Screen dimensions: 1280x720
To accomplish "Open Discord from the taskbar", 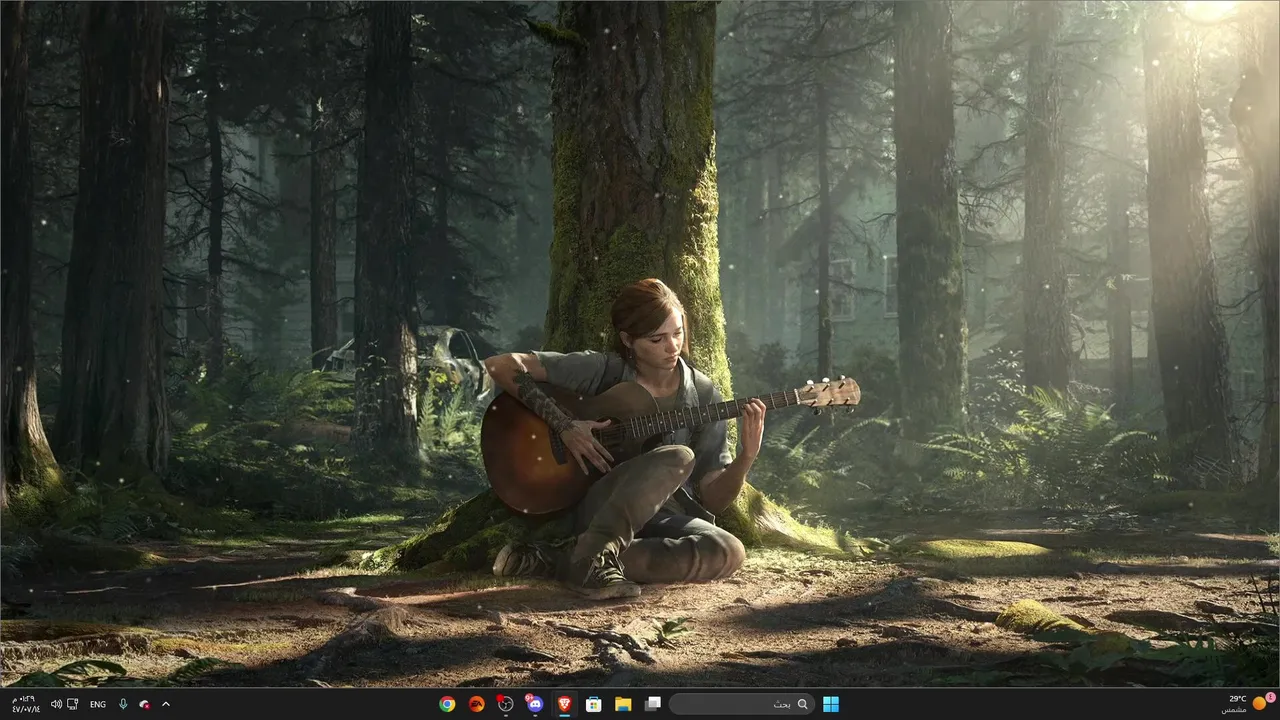I will pyautogui.click(x=534, y=704).
